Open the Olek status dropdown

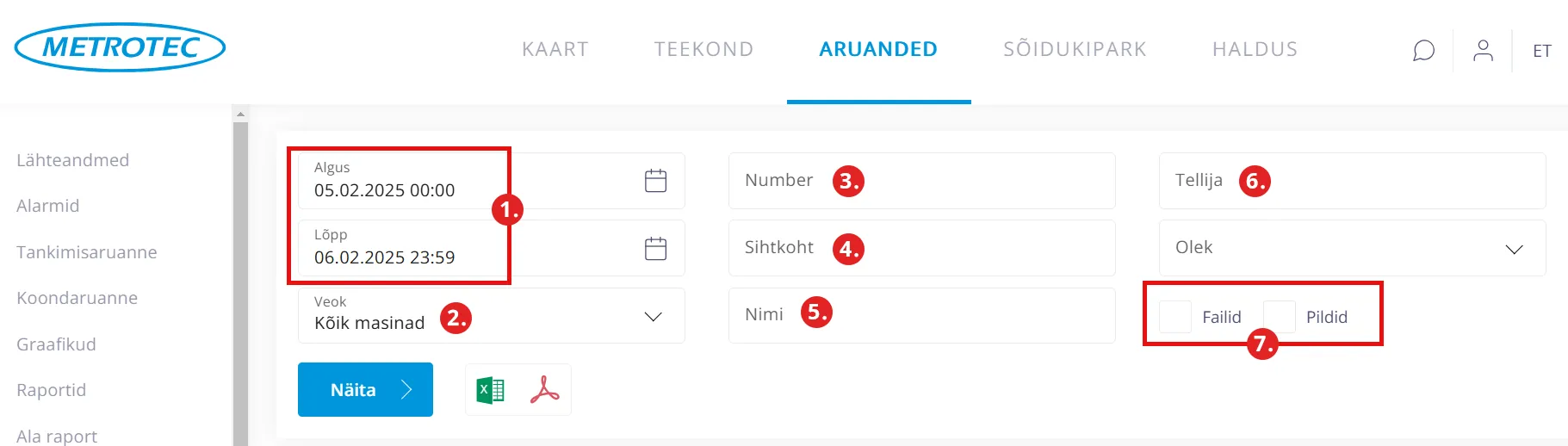coord(1514,249)
